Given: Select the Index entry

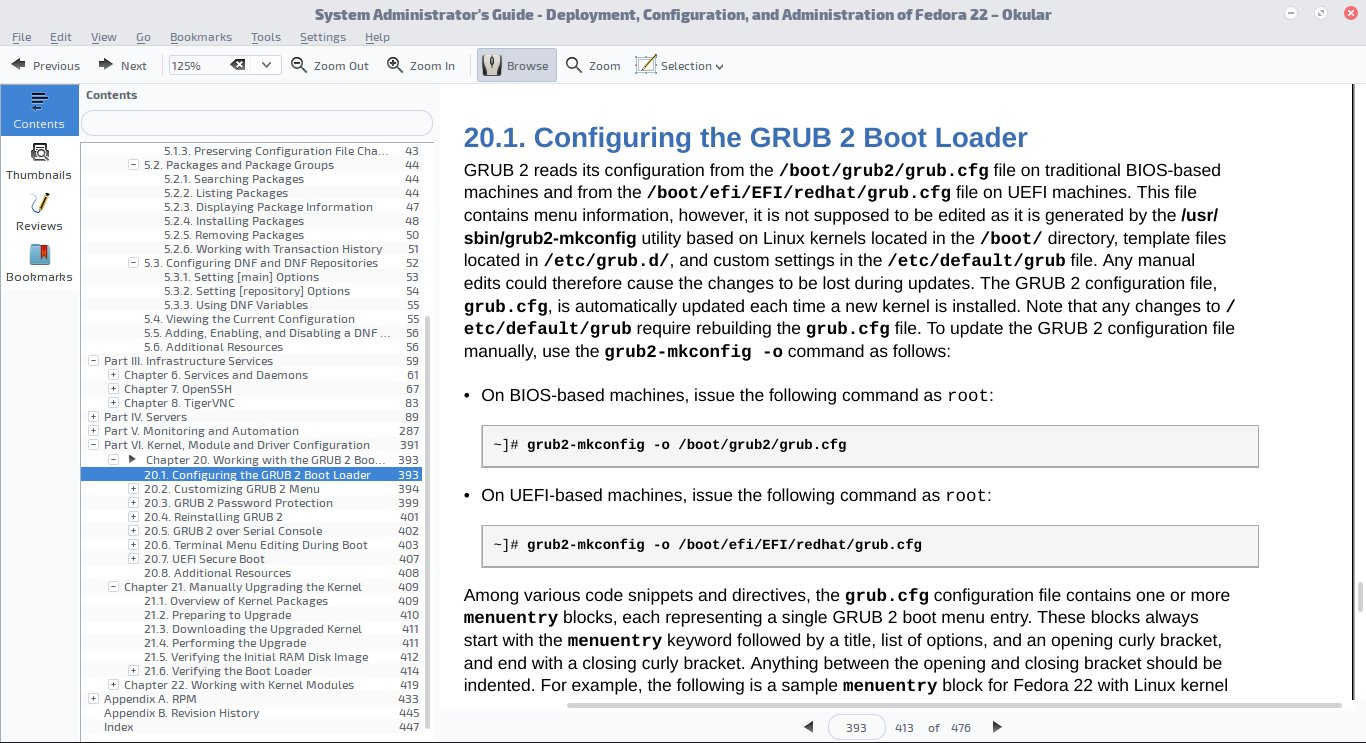Looking at the screenshot, I should (118, 727).
